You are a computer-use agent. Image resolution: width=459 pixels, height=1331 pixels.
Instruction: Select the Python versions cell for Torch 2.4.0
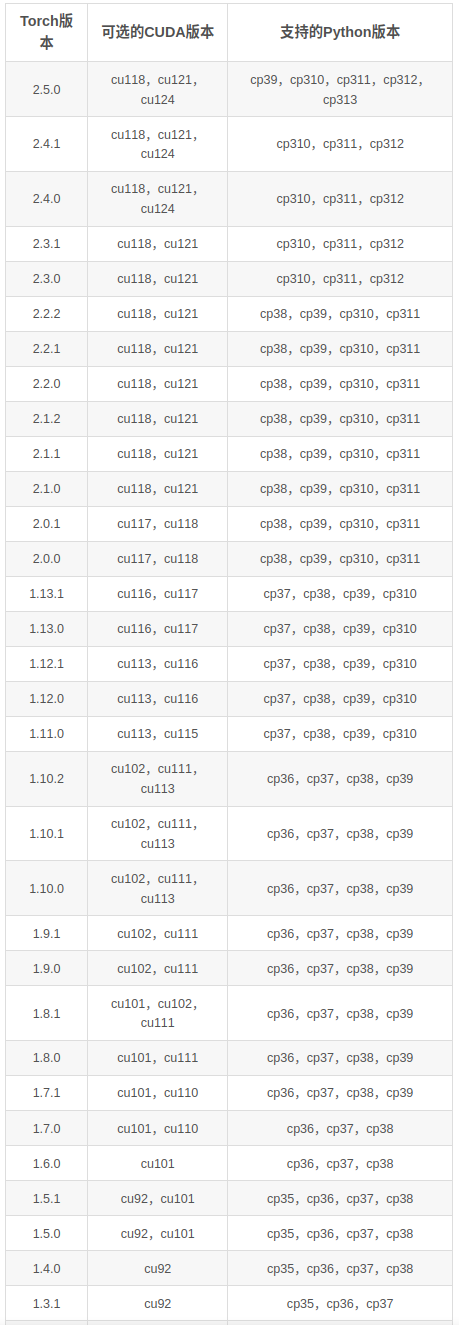(339, 199)
